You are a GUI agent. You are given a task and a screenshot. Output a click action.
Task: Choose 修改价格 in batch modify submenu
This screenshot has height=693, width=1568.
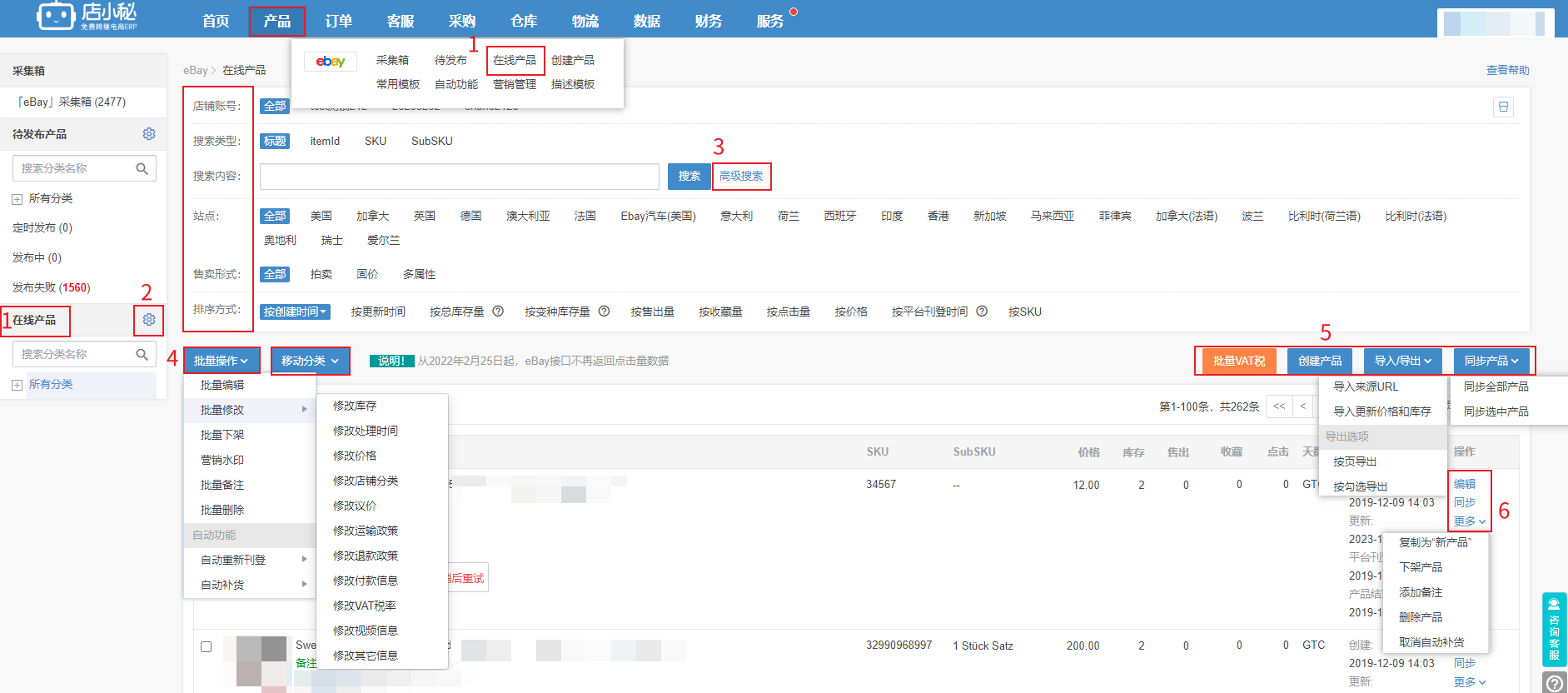coord(355,456)
